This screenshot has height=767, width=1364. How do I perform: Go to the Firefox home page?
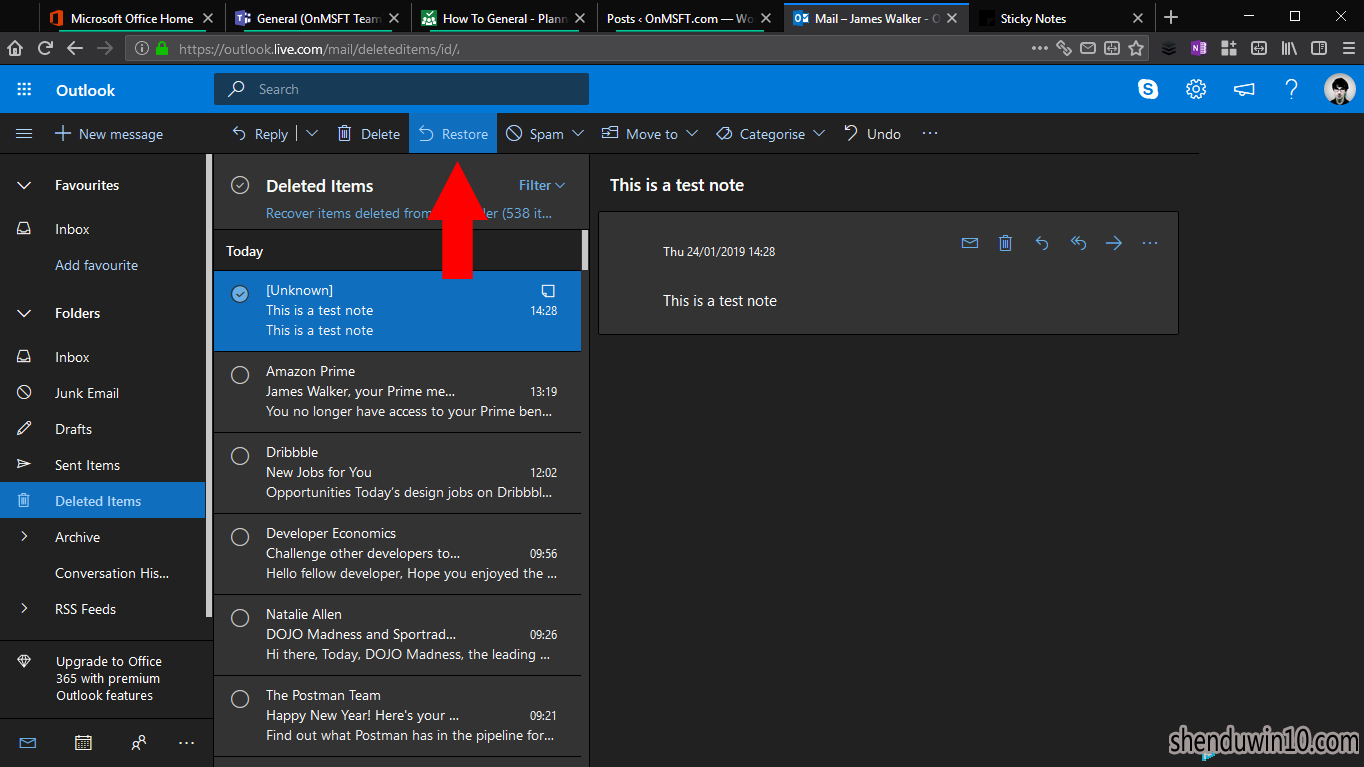[x=15, y=47]
